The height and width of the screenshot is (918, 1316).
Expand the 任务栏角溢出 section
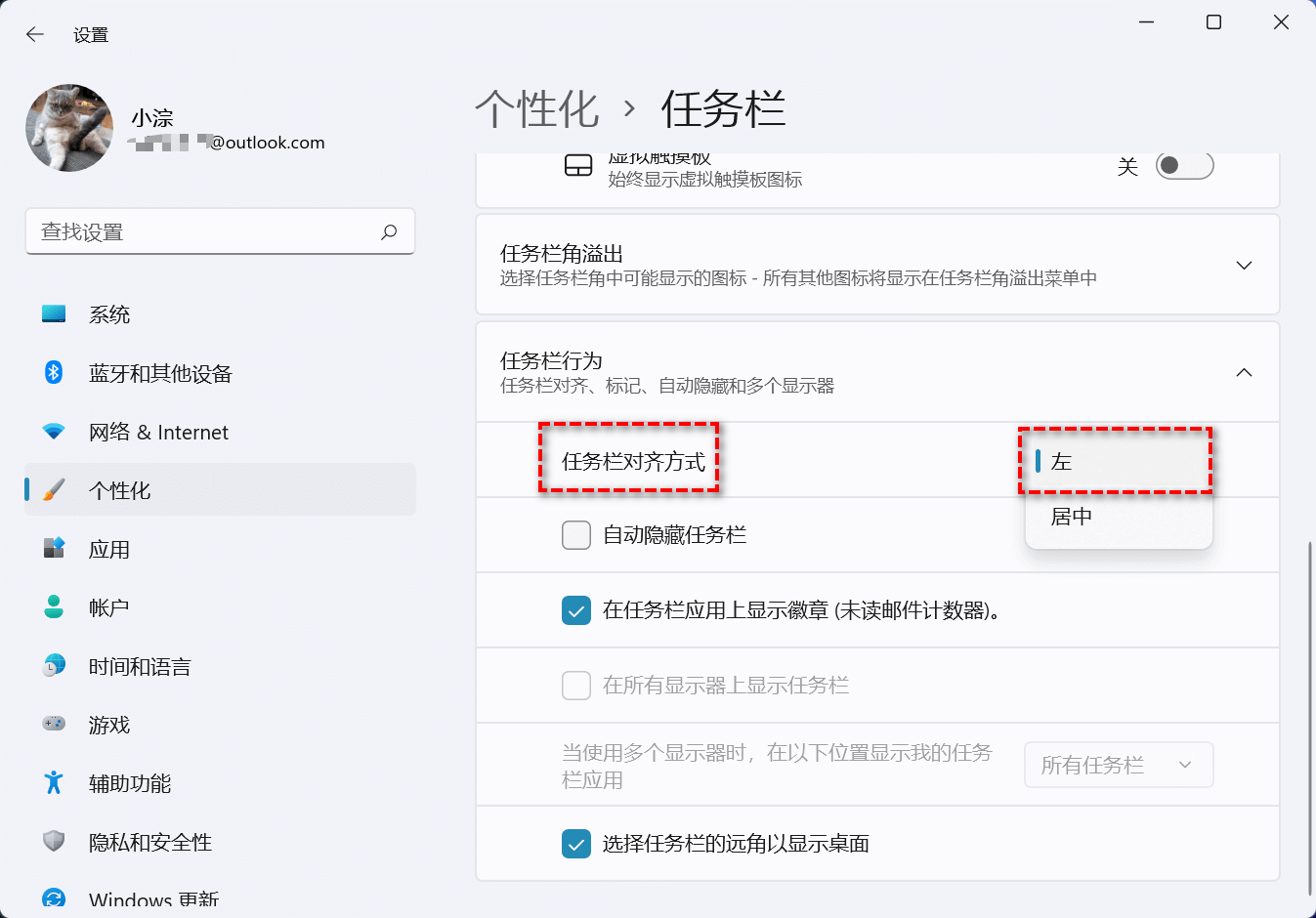click(x=1244, y=264)
